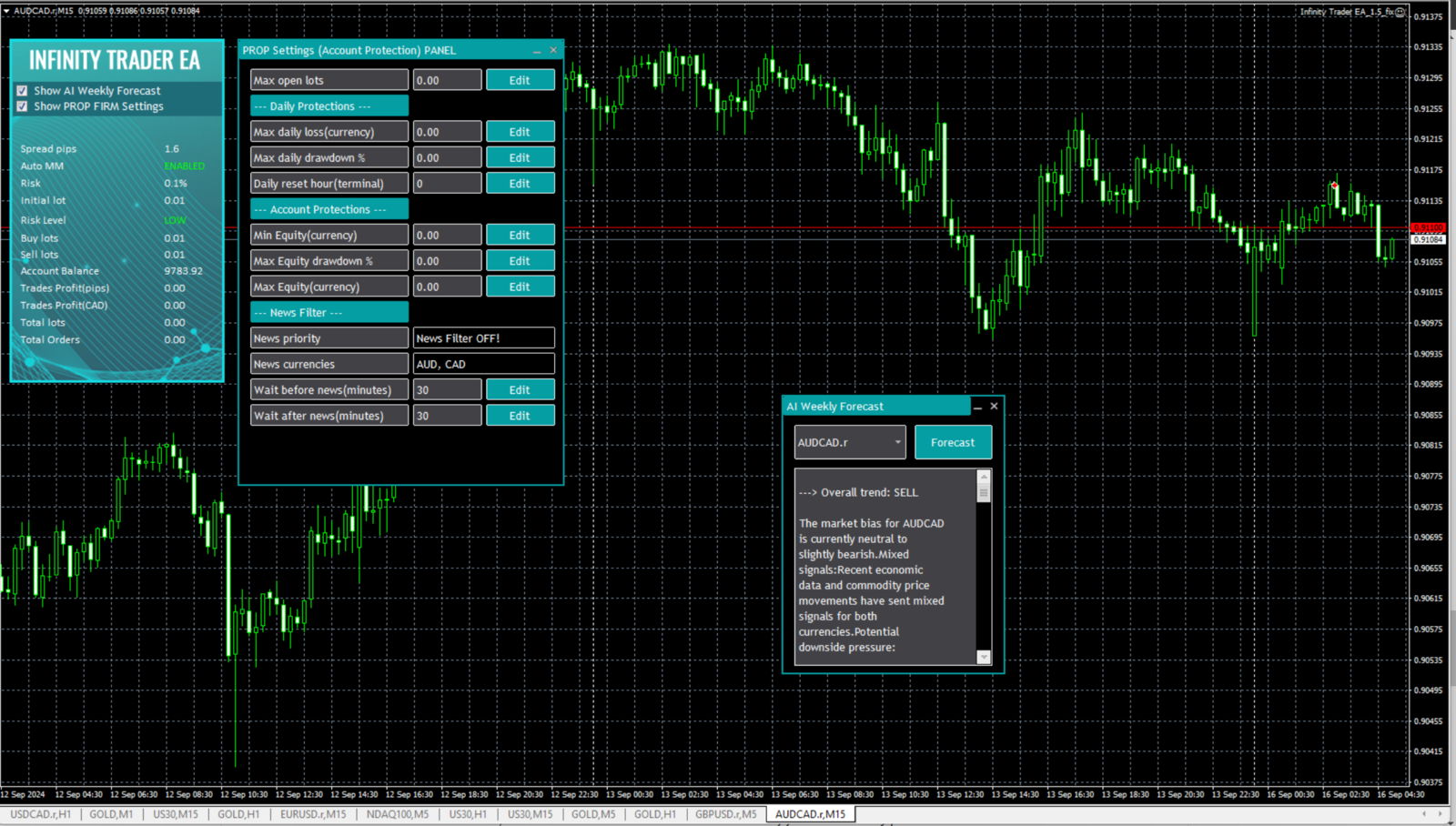The width and height of the screenshot is (1456, 826).
Task: Click the chart tabs scroll-right arrow
Action: pyautogui.click(x=1441, y=814)
